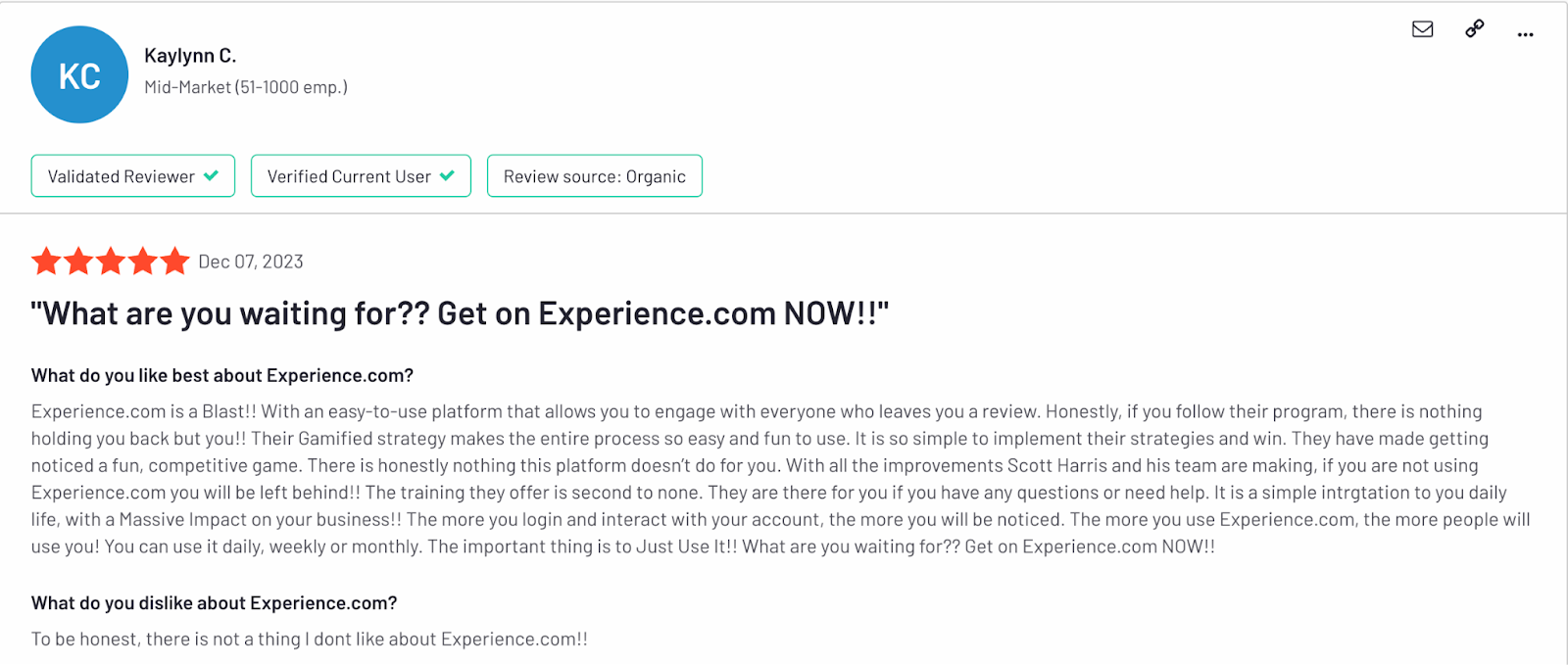Click the fifth orange rating star

tap(175, 261)
